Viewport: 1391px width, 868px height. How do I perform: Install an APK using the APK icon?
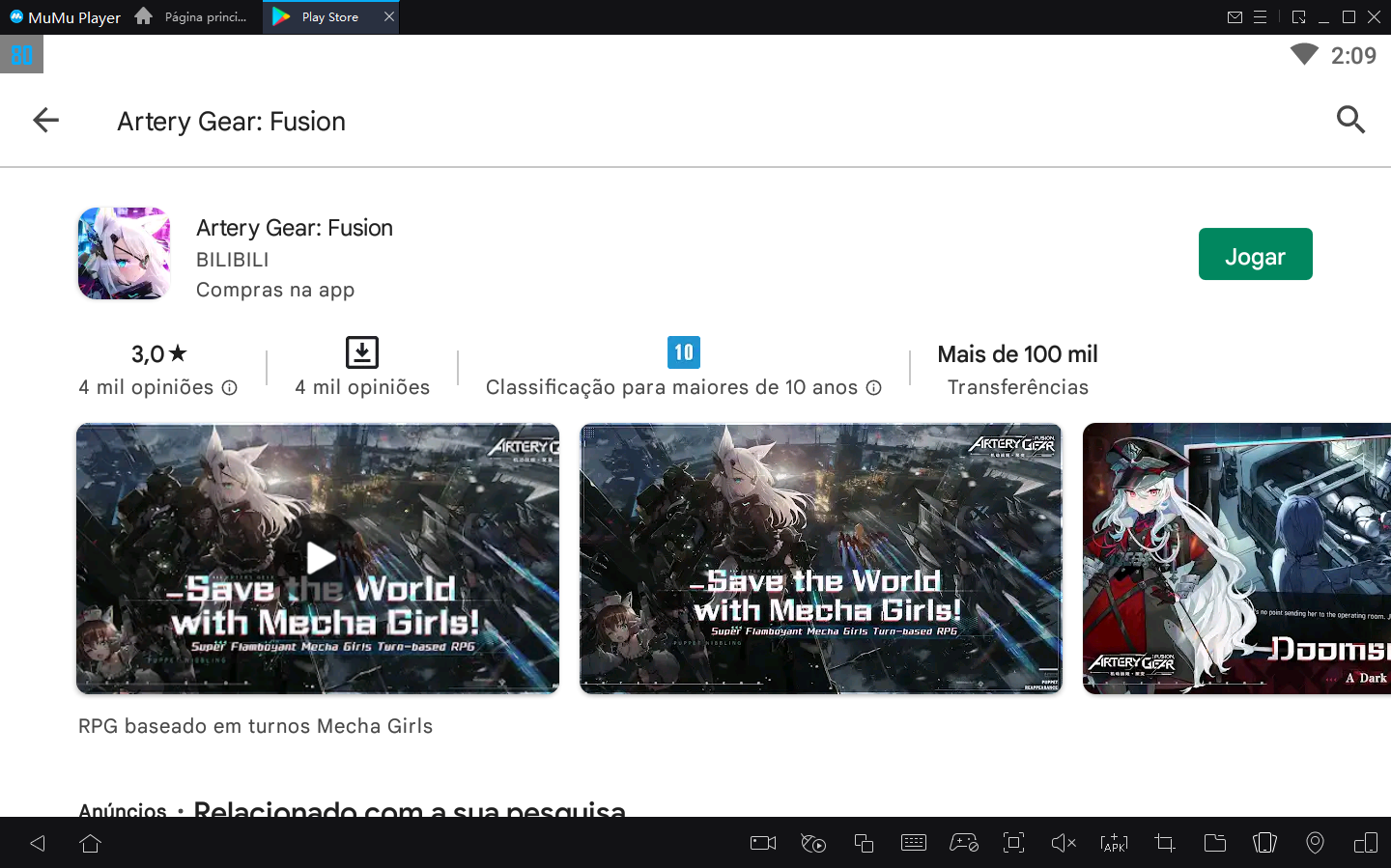point(1114,843)
